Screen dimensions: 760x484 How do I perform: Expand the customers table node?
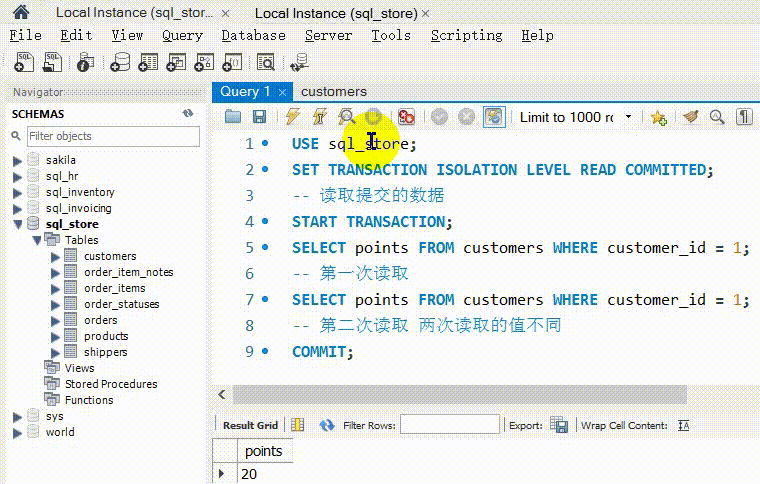pos(55,256)
